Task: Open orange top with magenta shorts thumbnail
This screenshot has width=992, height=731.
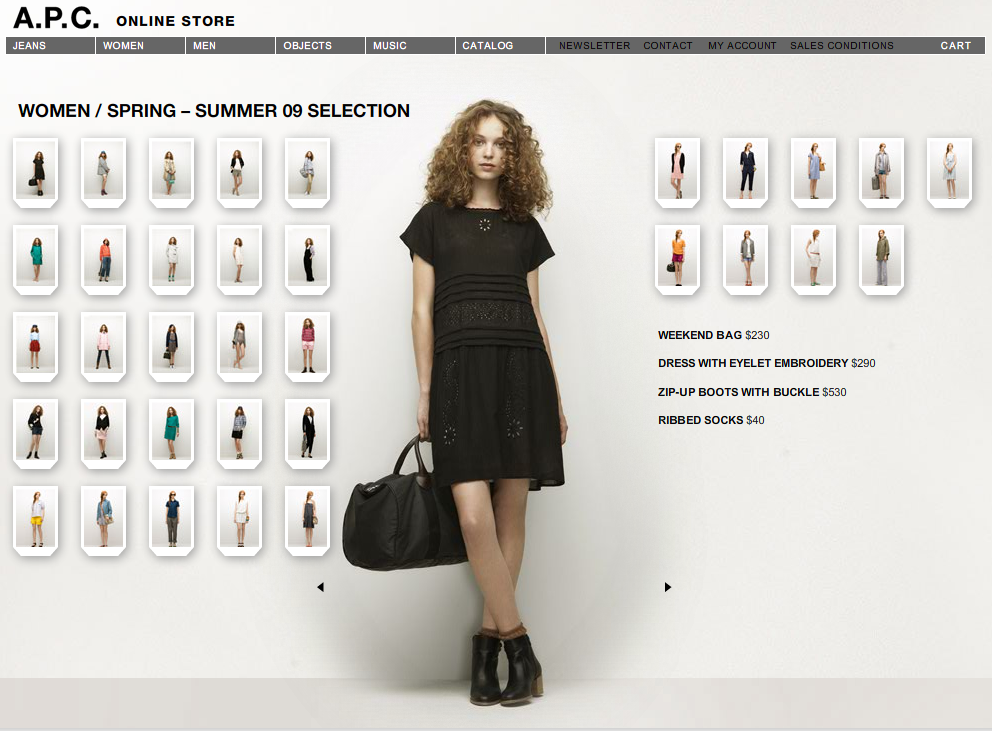Action: pos(678,259)
